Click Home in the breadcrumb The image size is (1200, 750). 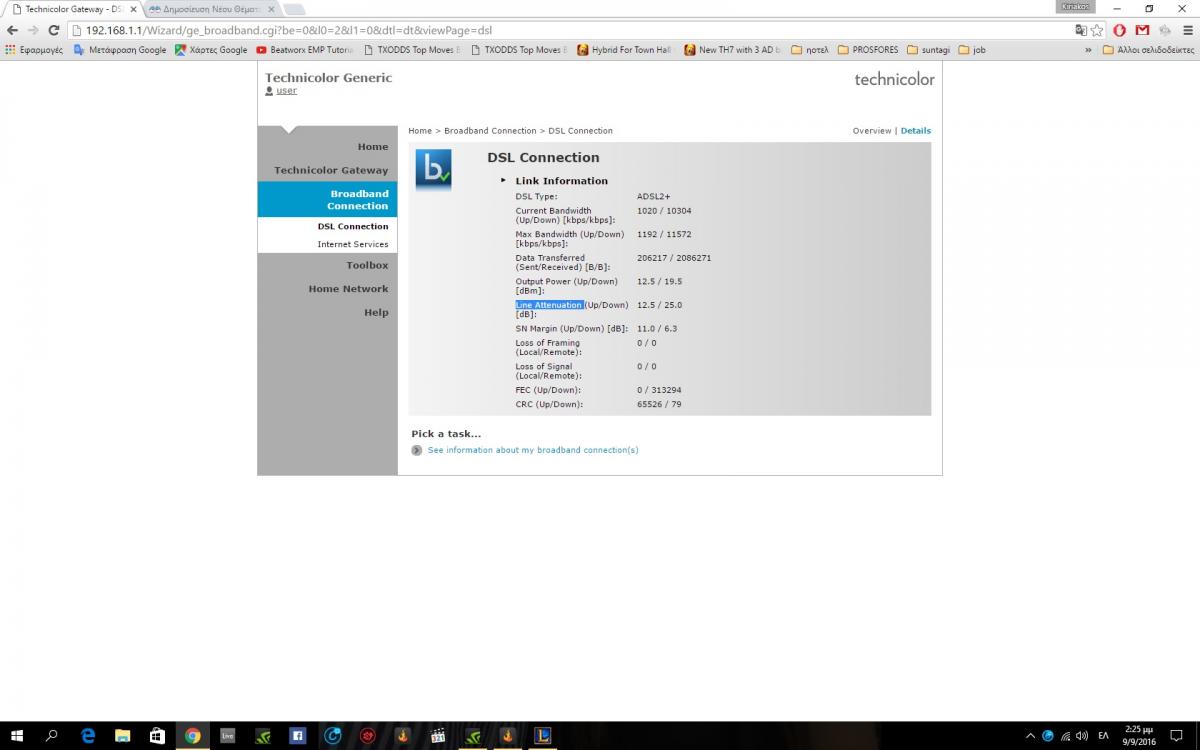(x=420, y=131)
